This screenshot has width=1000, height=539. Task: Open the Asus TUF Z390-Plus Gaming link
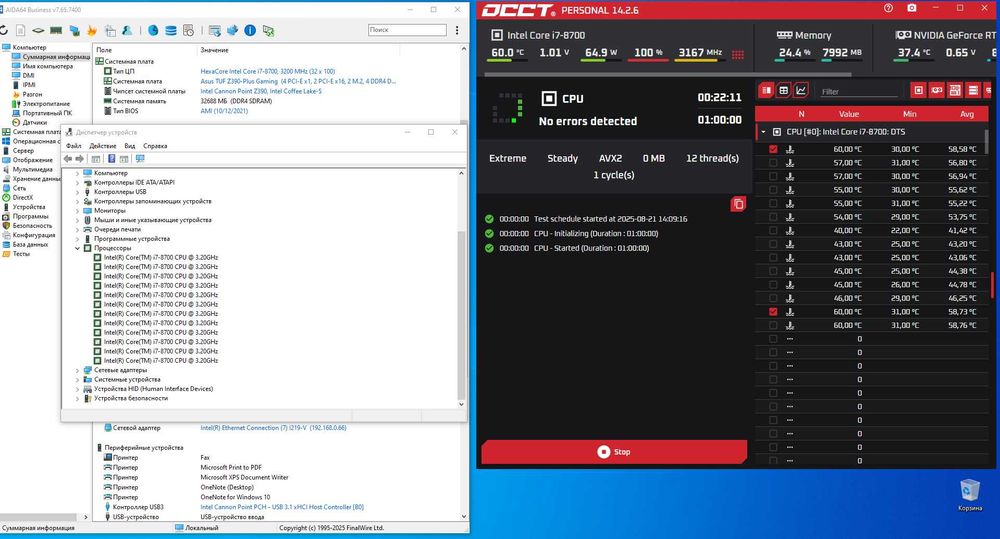(x=298, y=82)
